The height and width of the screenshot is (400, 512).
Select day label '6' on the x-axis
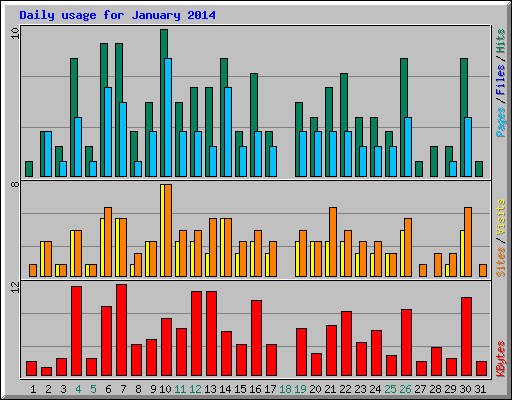(108, 389)
